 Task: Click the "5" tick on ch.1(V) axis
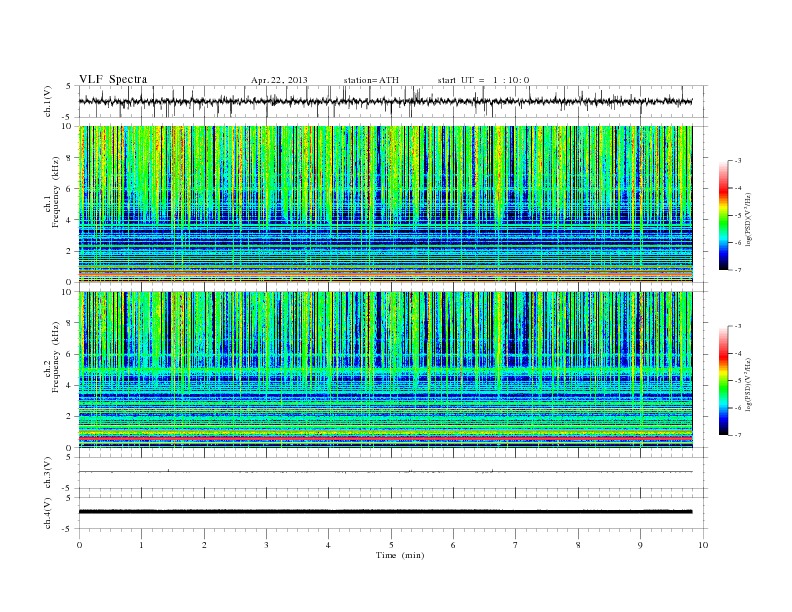69,86
